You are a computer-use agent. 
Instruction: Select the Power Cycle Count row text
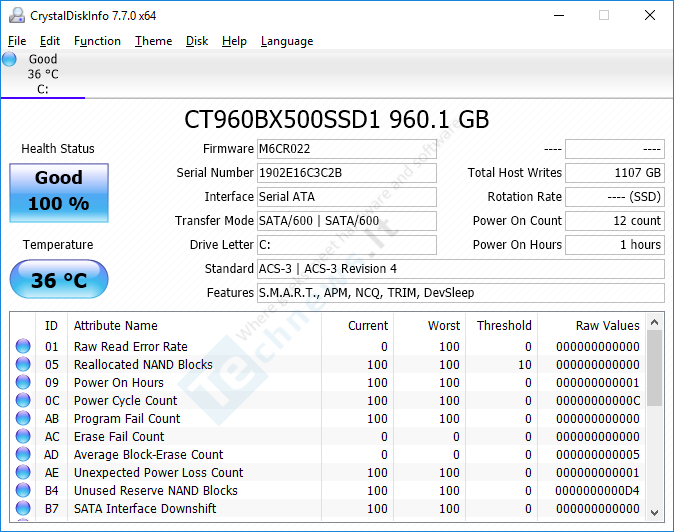click(x=126, y=401)
